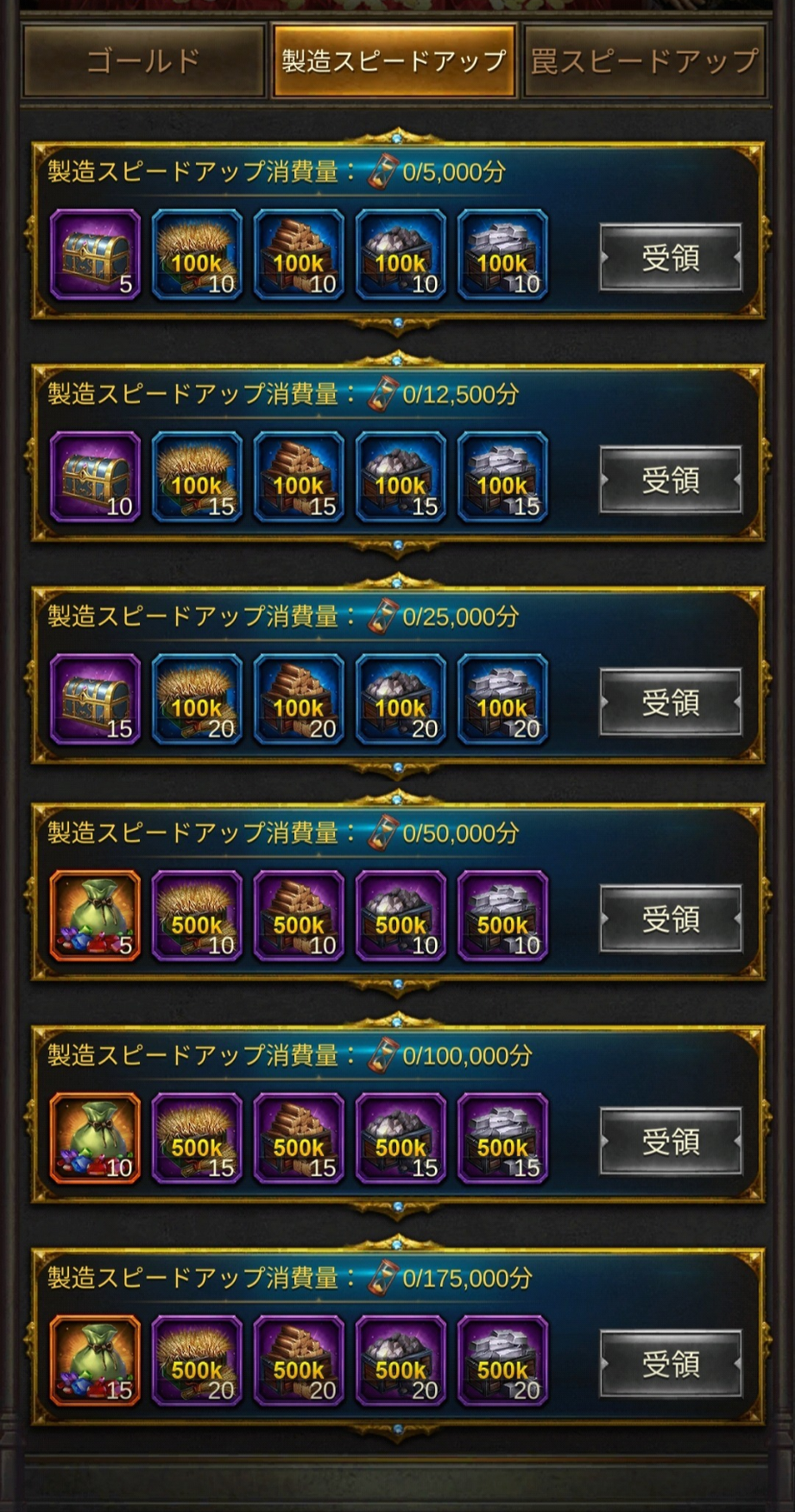Tap the 100k ore x20 reward icon
Image resolution: width=795 pixels, height=1512 pixels.
pyautogui.click(x=401, y=700)
